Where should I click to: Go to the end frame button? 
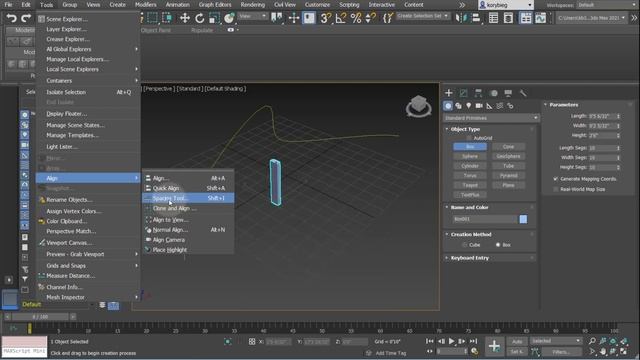pos(473,341)
